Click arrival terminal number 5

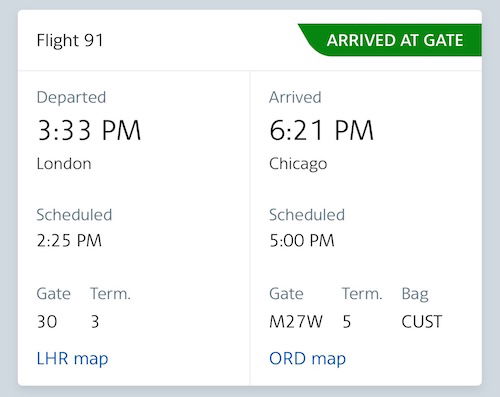pyautogui.click(x=347, y=322)
